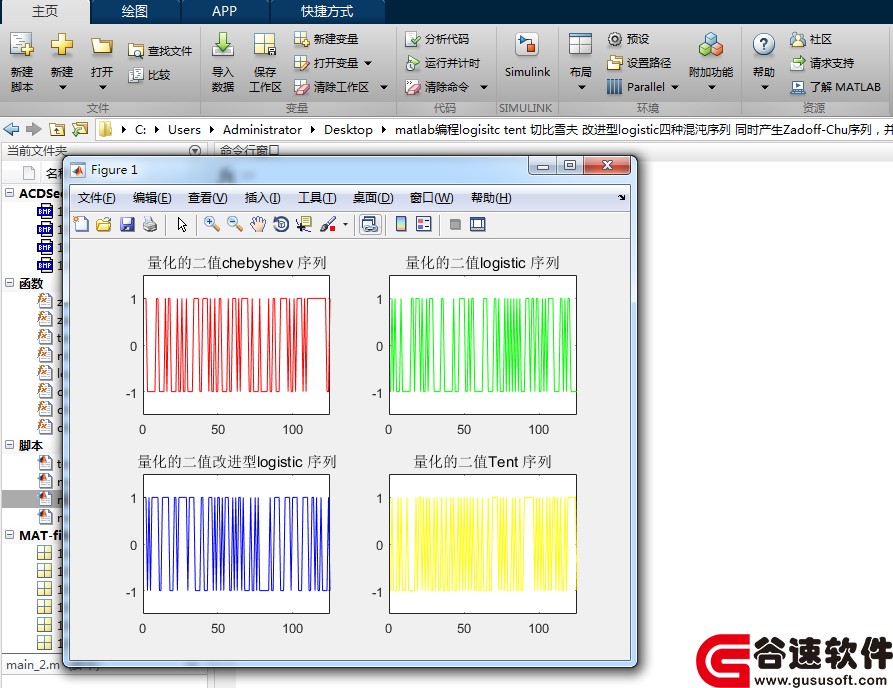The image size is (893, 688).
Task: Click 了解 MATLAB (learn MATLAB)
Action: (x=835, y=87)
